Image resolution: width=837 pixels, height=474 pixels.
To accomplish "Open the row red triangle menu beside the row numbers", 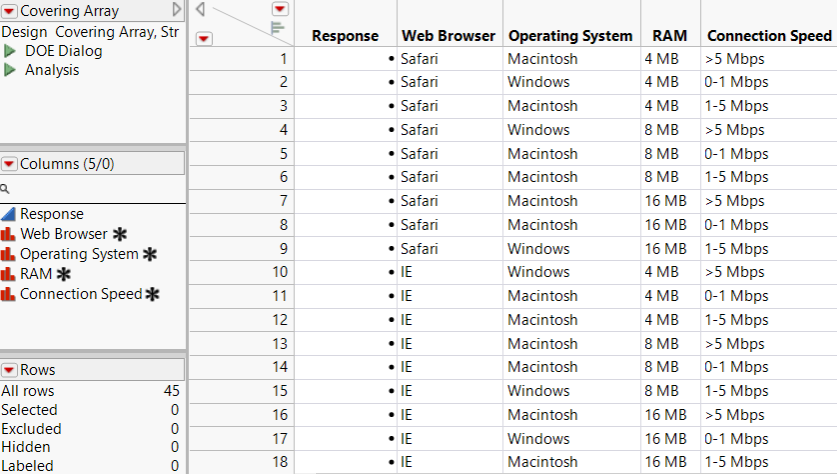I will [x=204, y=39].
